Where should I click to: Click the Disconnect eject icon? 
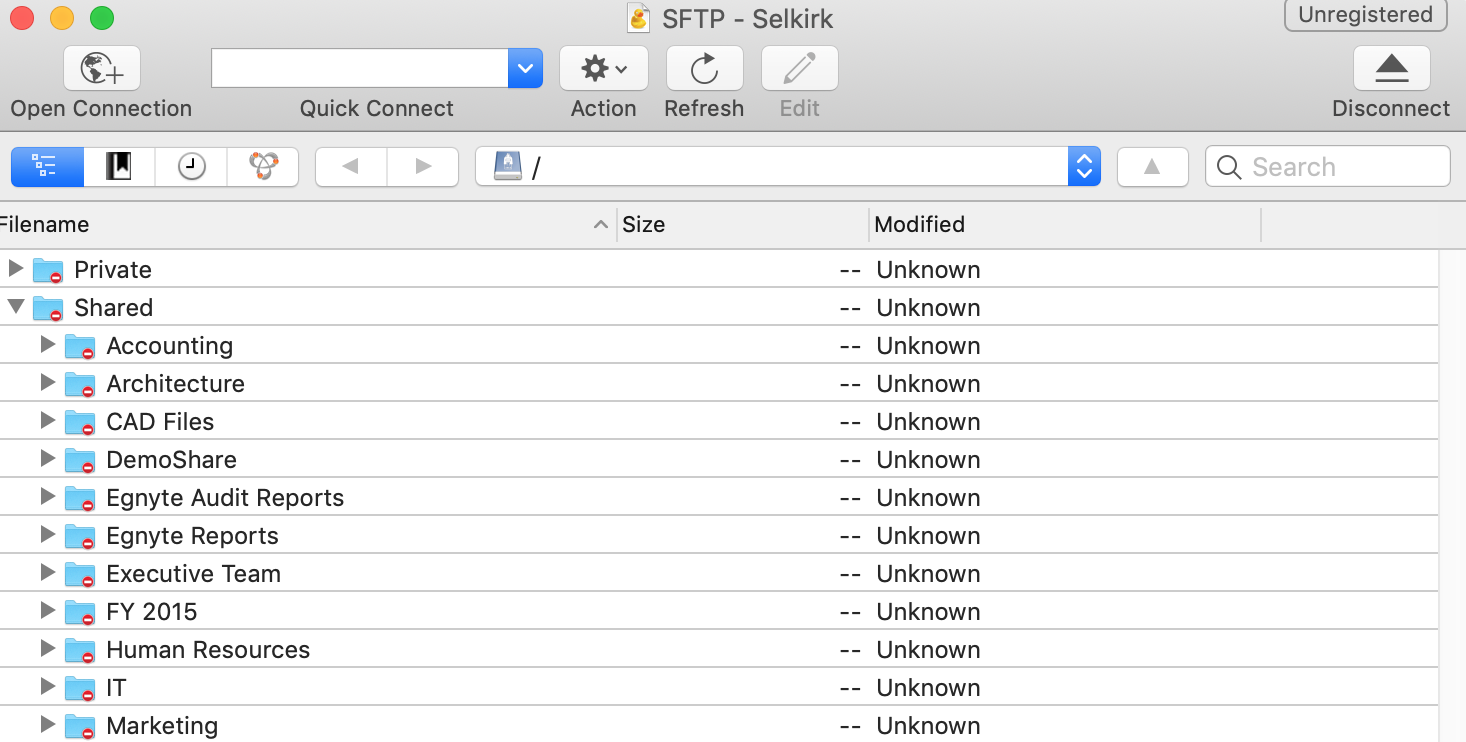click(x=1391, y=69)
